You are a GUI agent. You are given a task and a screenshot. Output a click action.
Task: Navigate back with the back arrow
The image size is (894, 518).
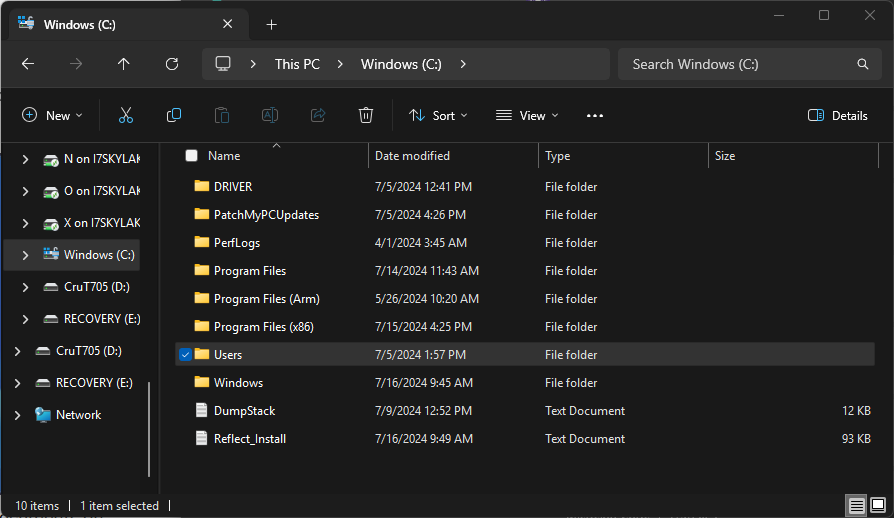(28, 64)
